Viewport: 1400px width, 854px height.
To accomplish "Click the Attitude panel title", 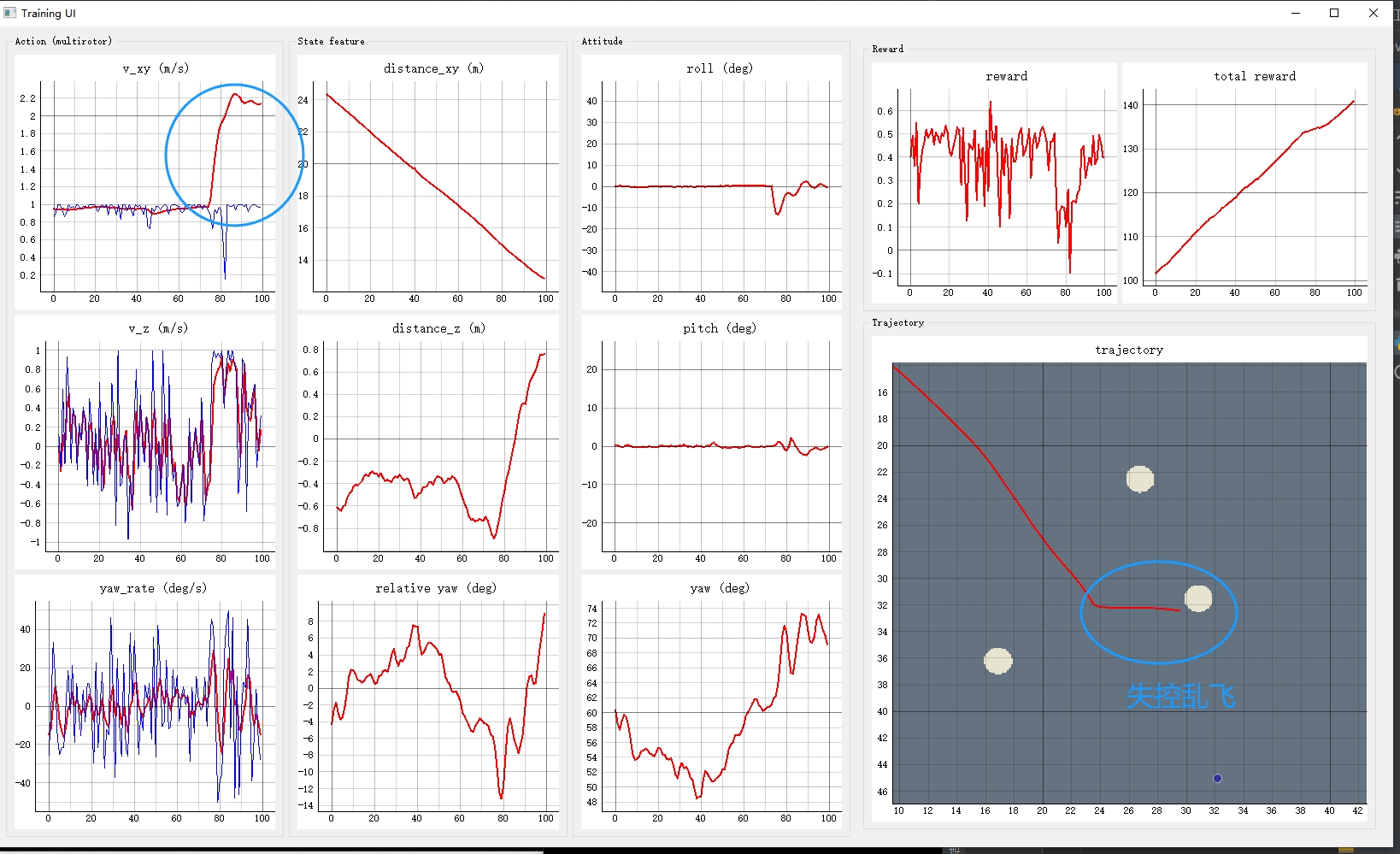I will [602, 41].
